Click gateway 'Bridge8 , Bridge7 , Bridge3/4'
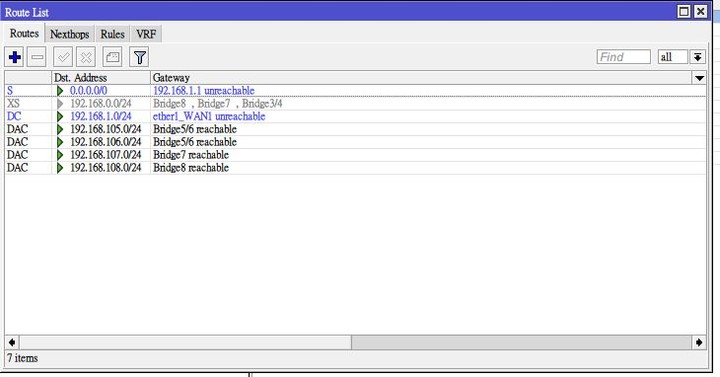The height and width of the screenshot is (377, 720). point(218,104)
